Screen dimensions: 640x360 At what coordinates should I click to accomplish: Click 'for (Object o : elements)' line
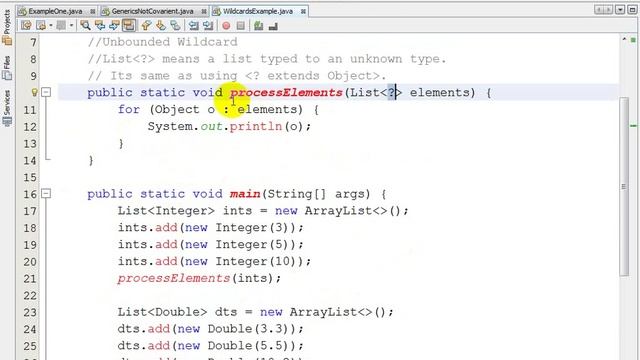tap(218, 109)
